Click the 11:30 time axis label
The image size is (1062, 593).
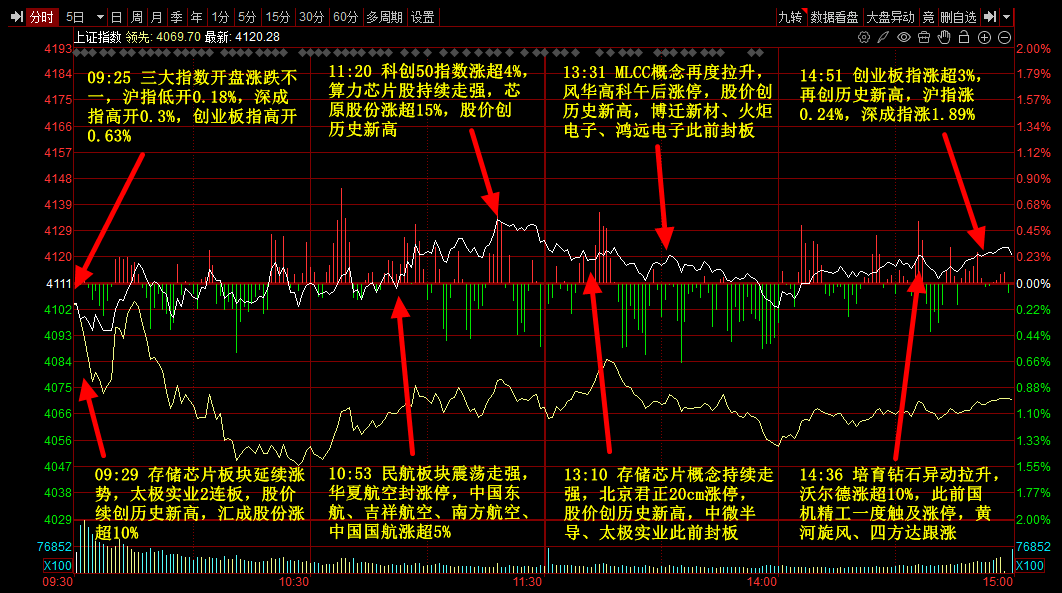pyautogui.click(x=527, y=582)
